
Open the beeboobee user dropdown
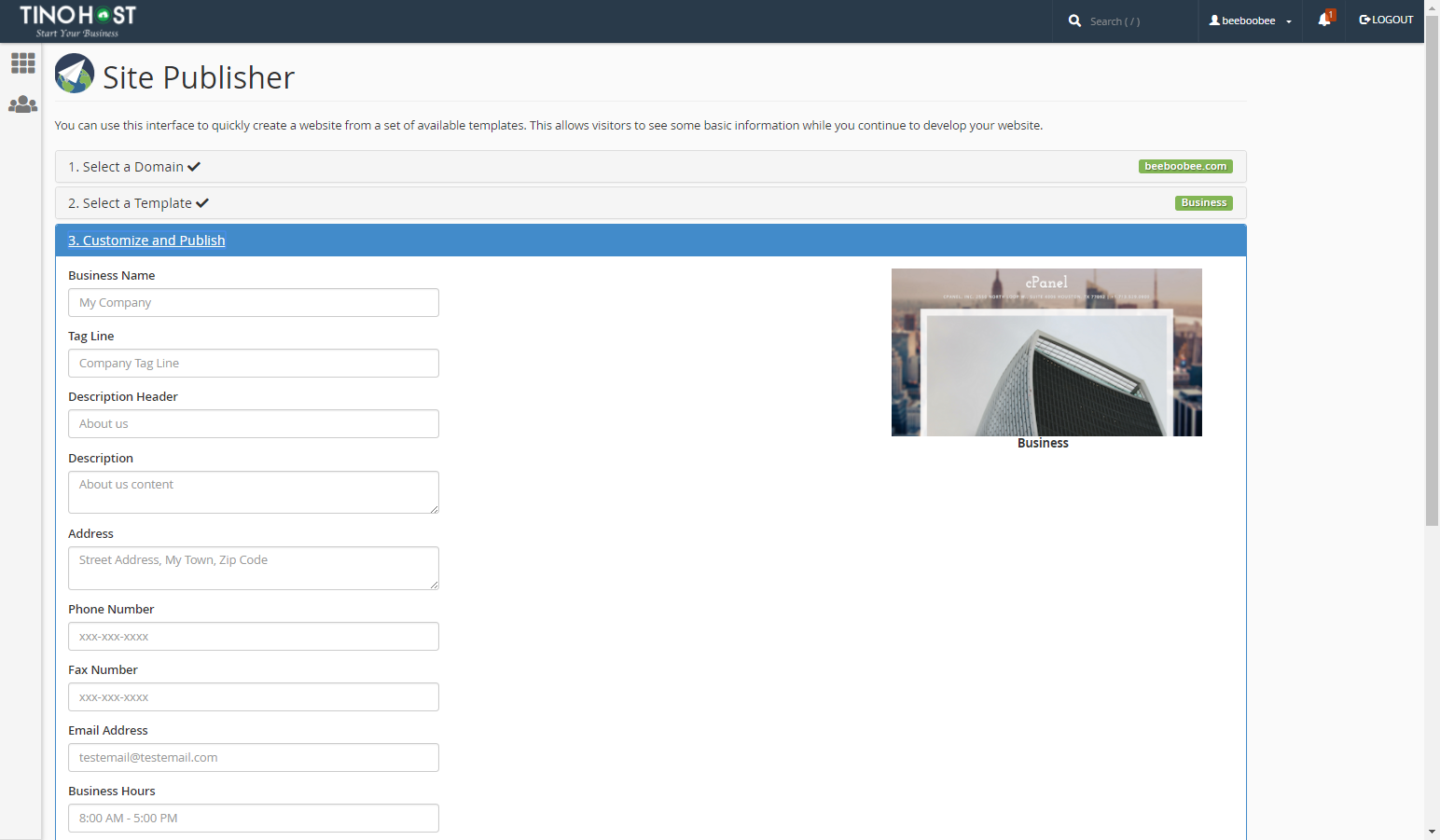[1250, 21]
